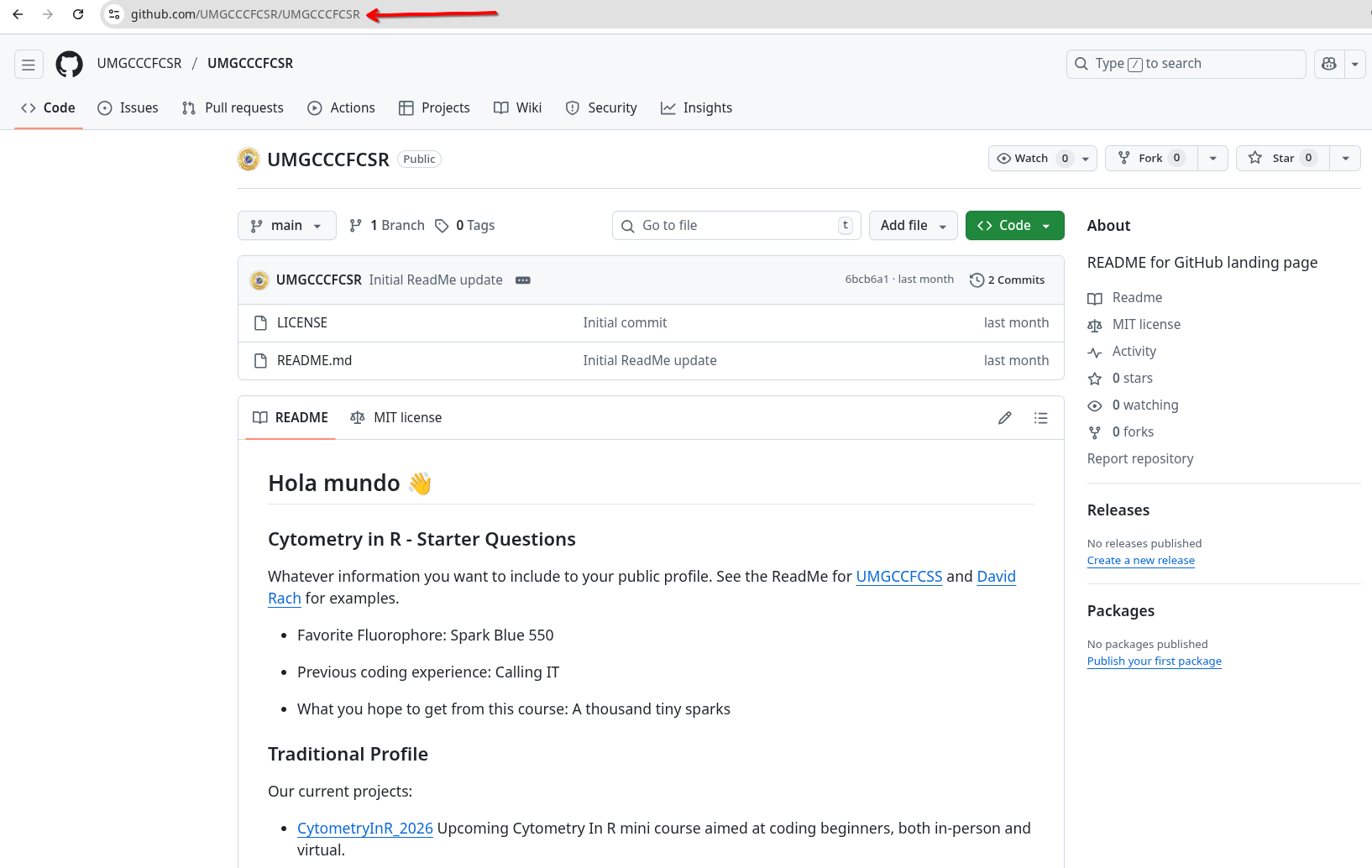Open the CytometryInR_2026 link

(x=364, y=829)
